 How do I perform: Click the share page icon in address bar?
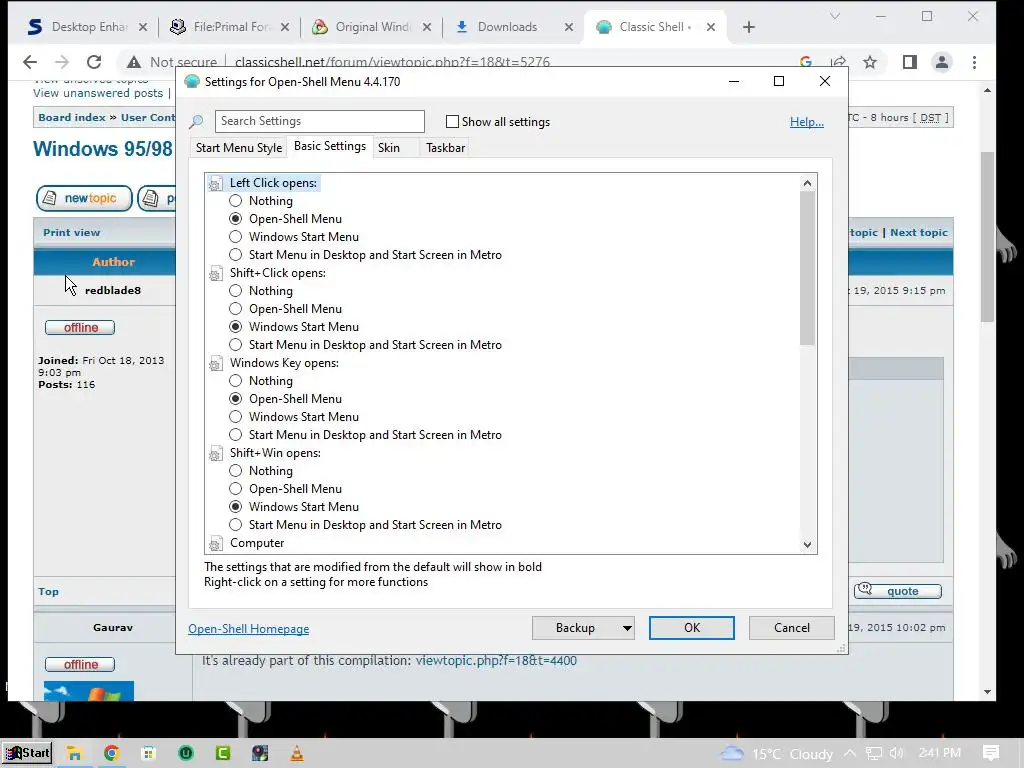point(839,62)
